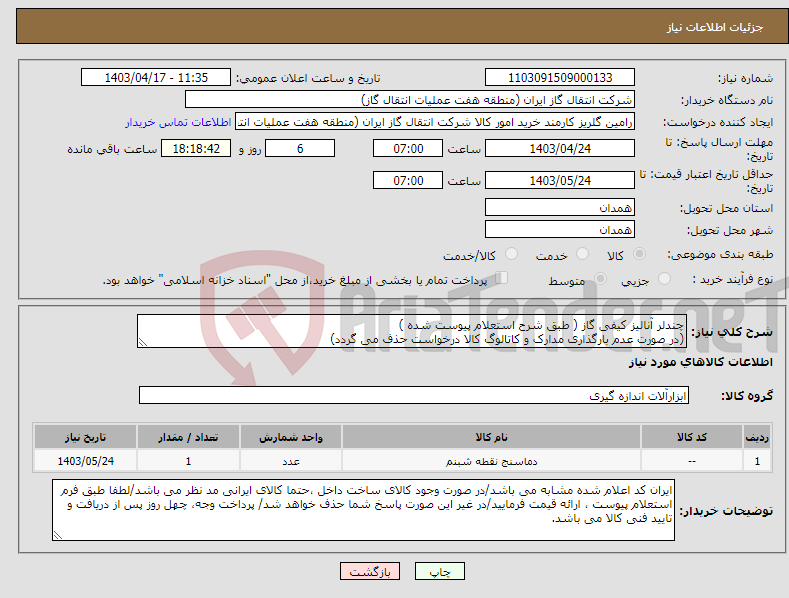
Task: Click the resize grip of buyer notes area
Action: tap(57, 536)
